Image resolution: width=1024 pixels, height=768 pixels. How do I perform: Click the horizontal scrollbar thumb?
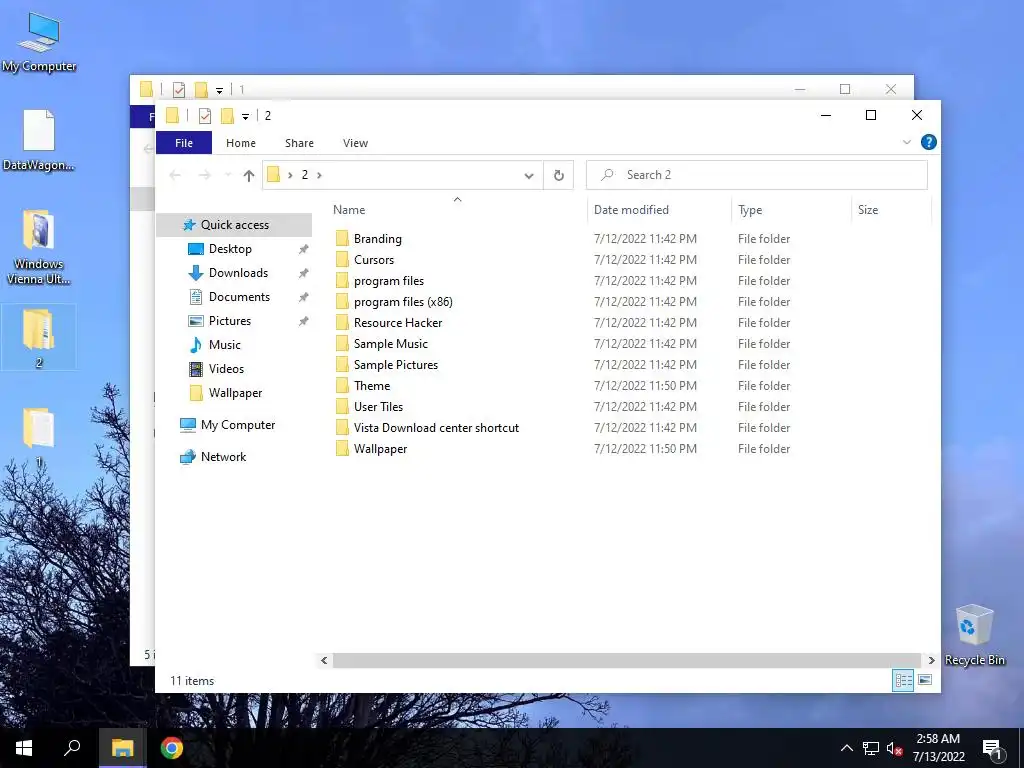point(626,660)
